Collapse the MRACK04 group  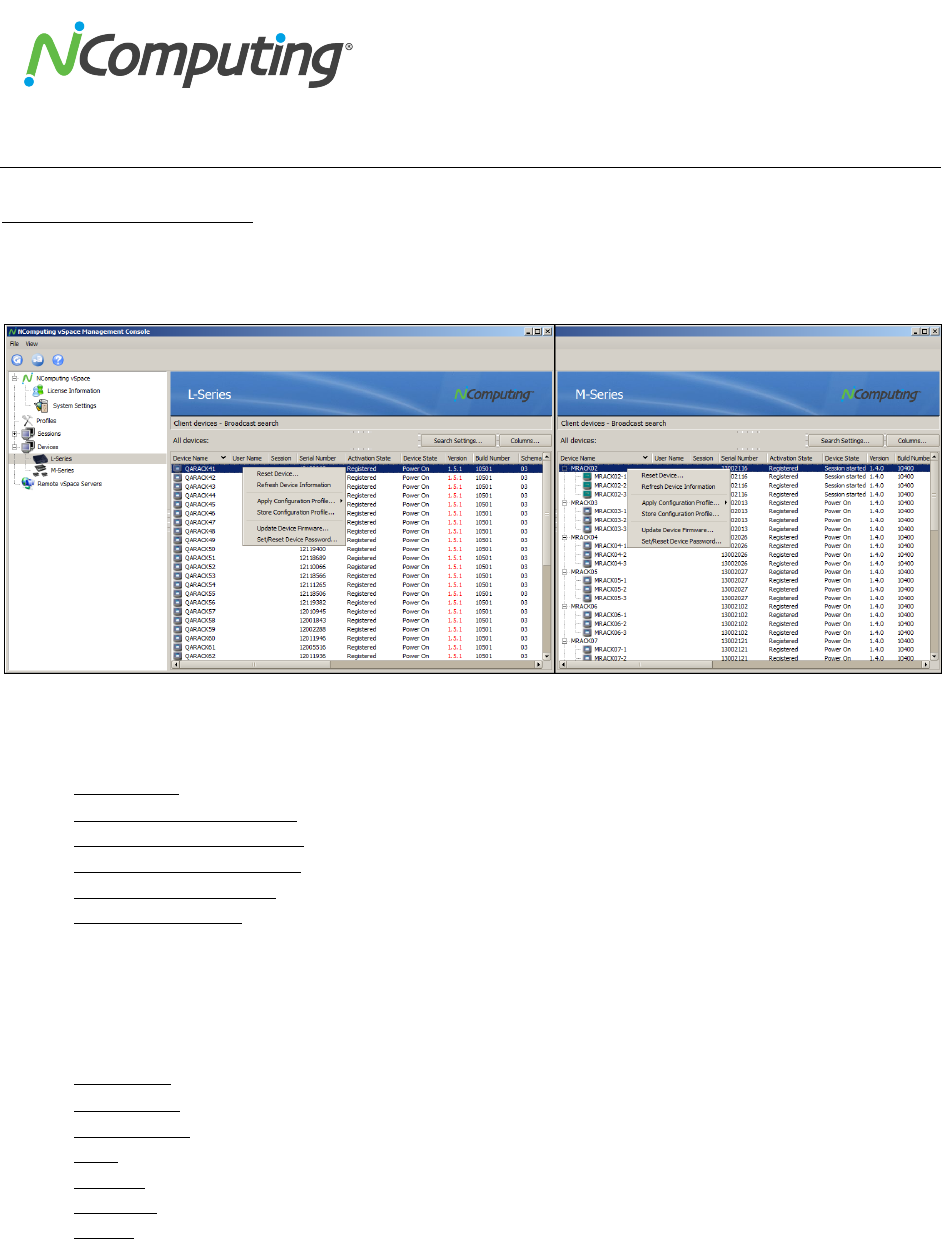tap(565, 537)
